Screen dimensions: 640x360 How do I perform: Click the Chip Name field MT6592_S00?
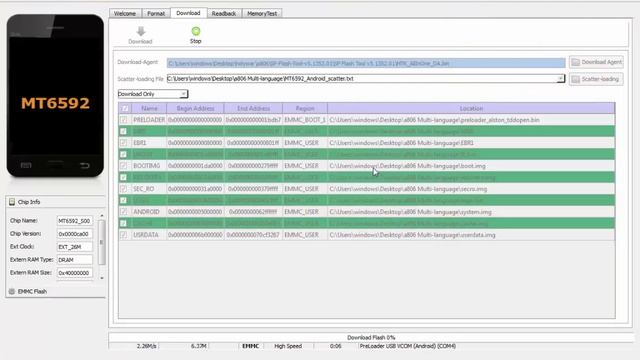[74, 221]
